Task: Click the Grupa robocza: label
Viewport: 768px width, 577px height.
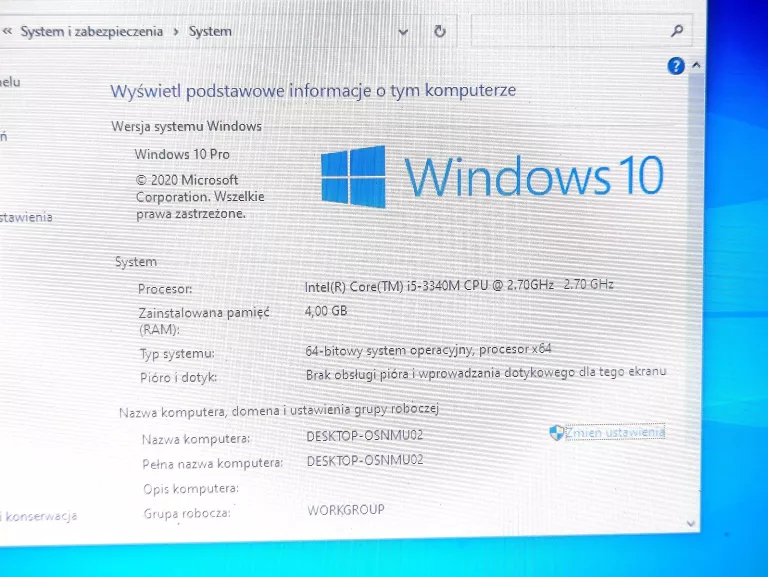Action: pos(187,513)
